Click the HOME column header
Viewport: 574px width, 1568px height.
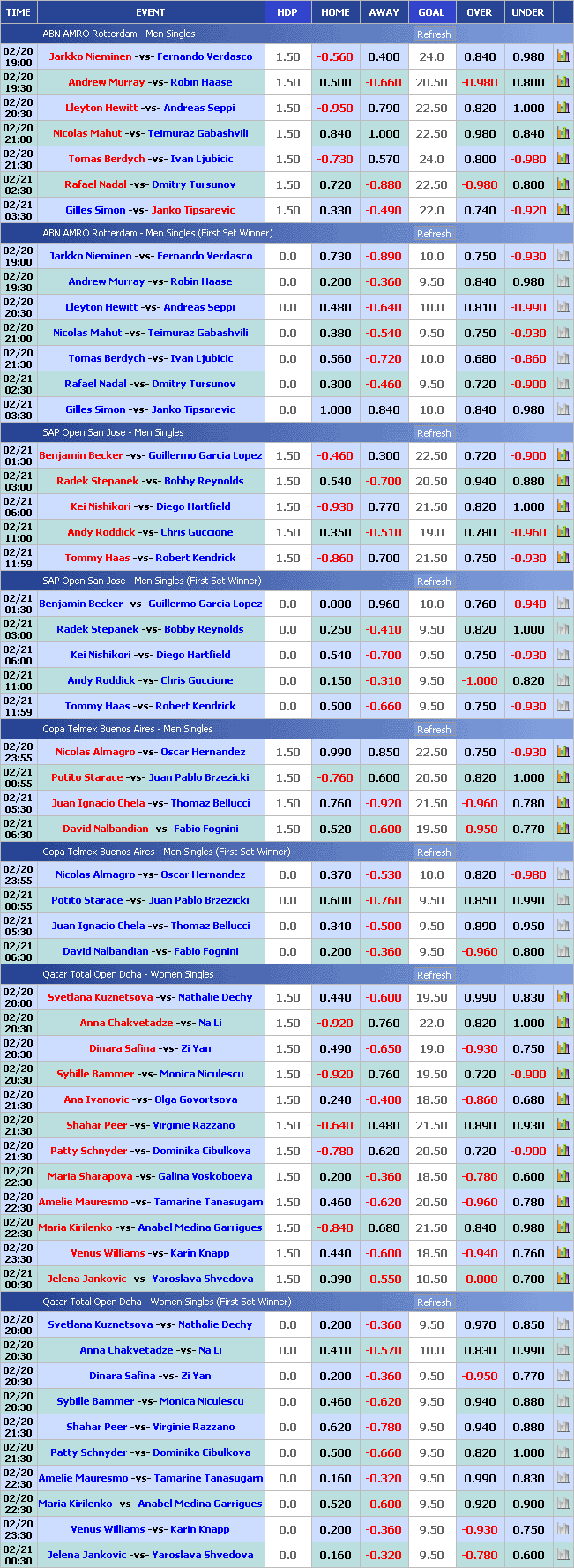335,12
